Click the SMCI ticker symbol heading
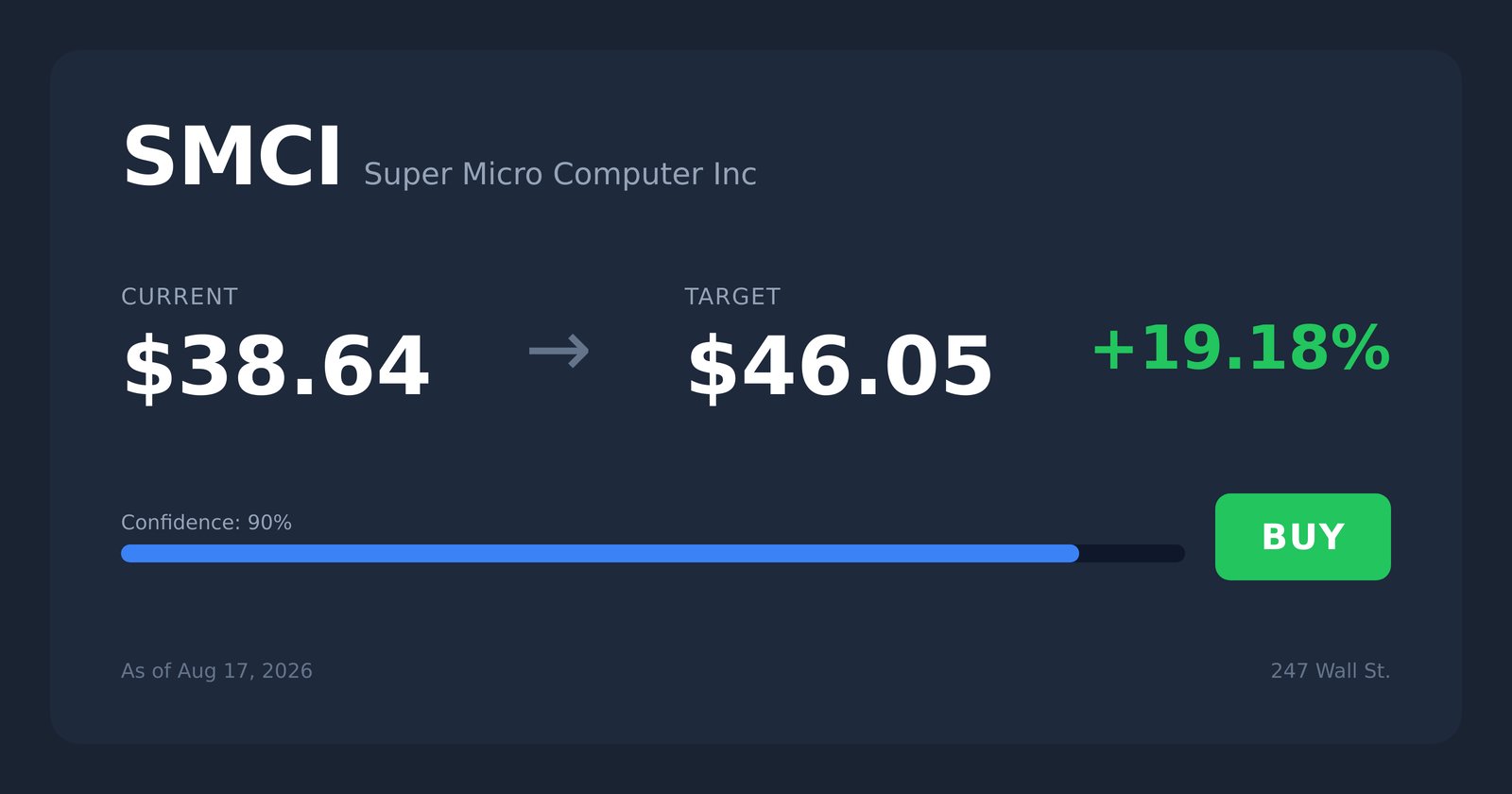The height and width of the screenshot is (794, 1512). pos(232,157)
